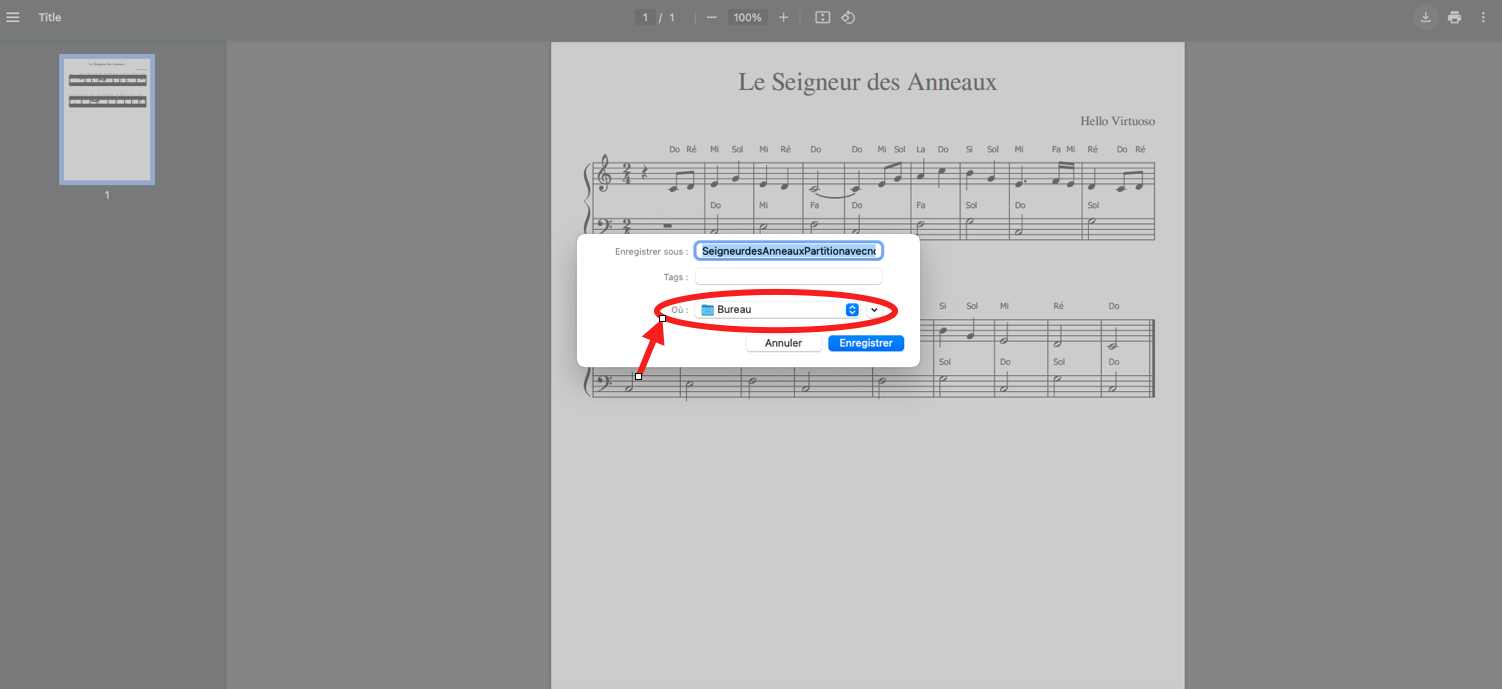Click the print icon
The image size is (1502, 689).
[x=1454, y=17]
